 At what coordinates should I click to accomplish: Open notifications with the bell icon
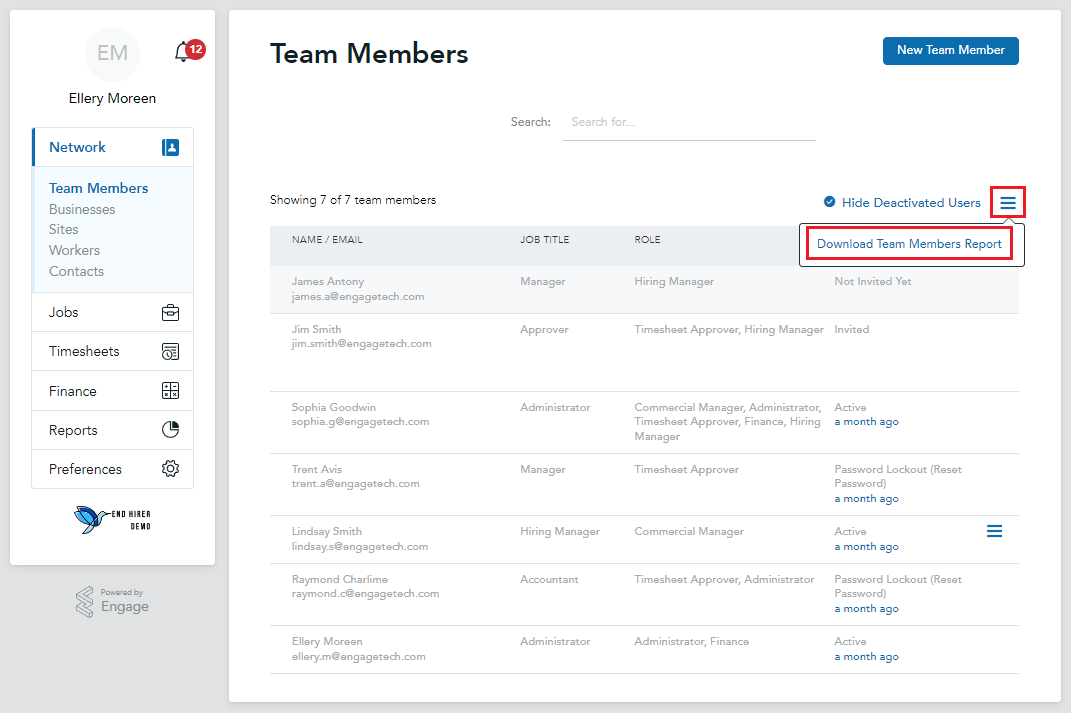coord(183,52)
